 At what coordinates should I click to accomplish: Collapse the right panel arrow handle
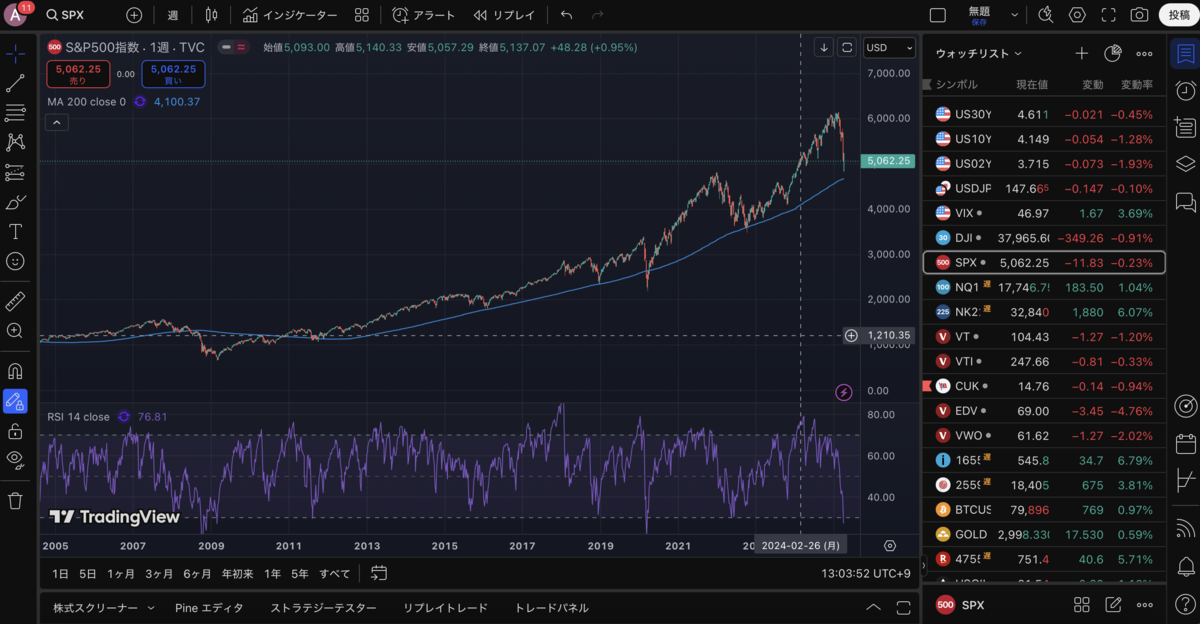923,565
